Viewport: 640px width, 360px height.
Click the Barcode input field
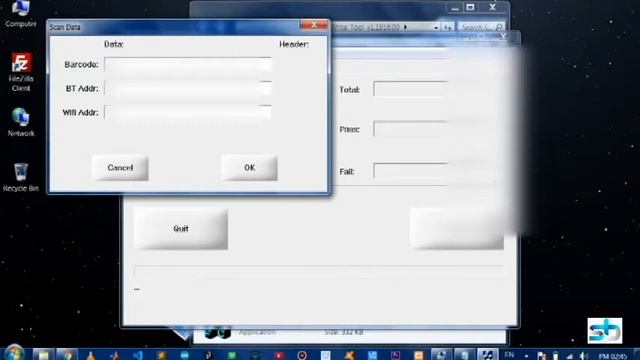pos(188,64)
